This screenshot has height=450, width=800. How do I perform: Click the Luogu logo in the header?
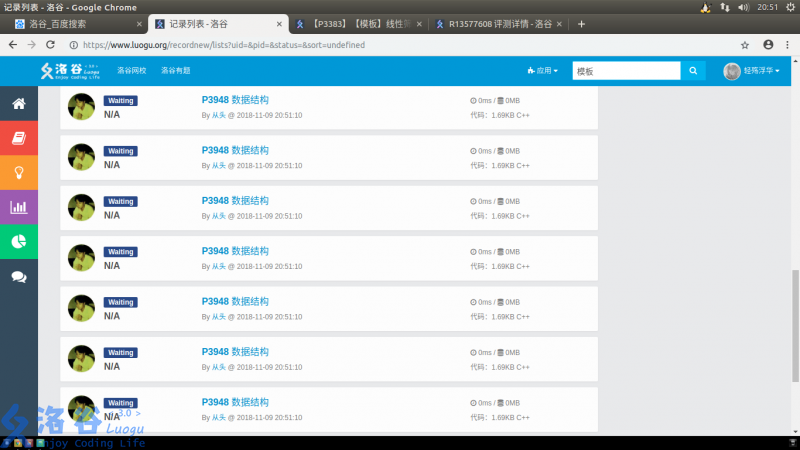[70, 70]
